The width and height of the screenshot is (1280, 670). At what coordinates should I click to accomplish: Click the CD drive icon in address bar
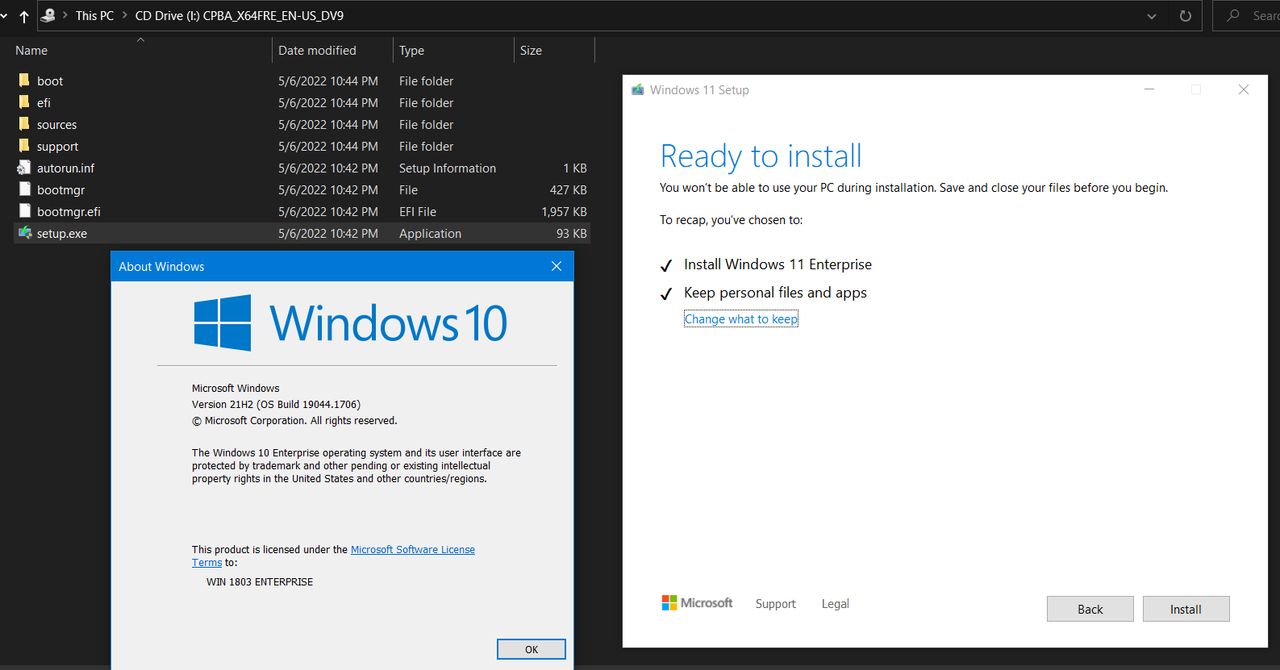48,15
